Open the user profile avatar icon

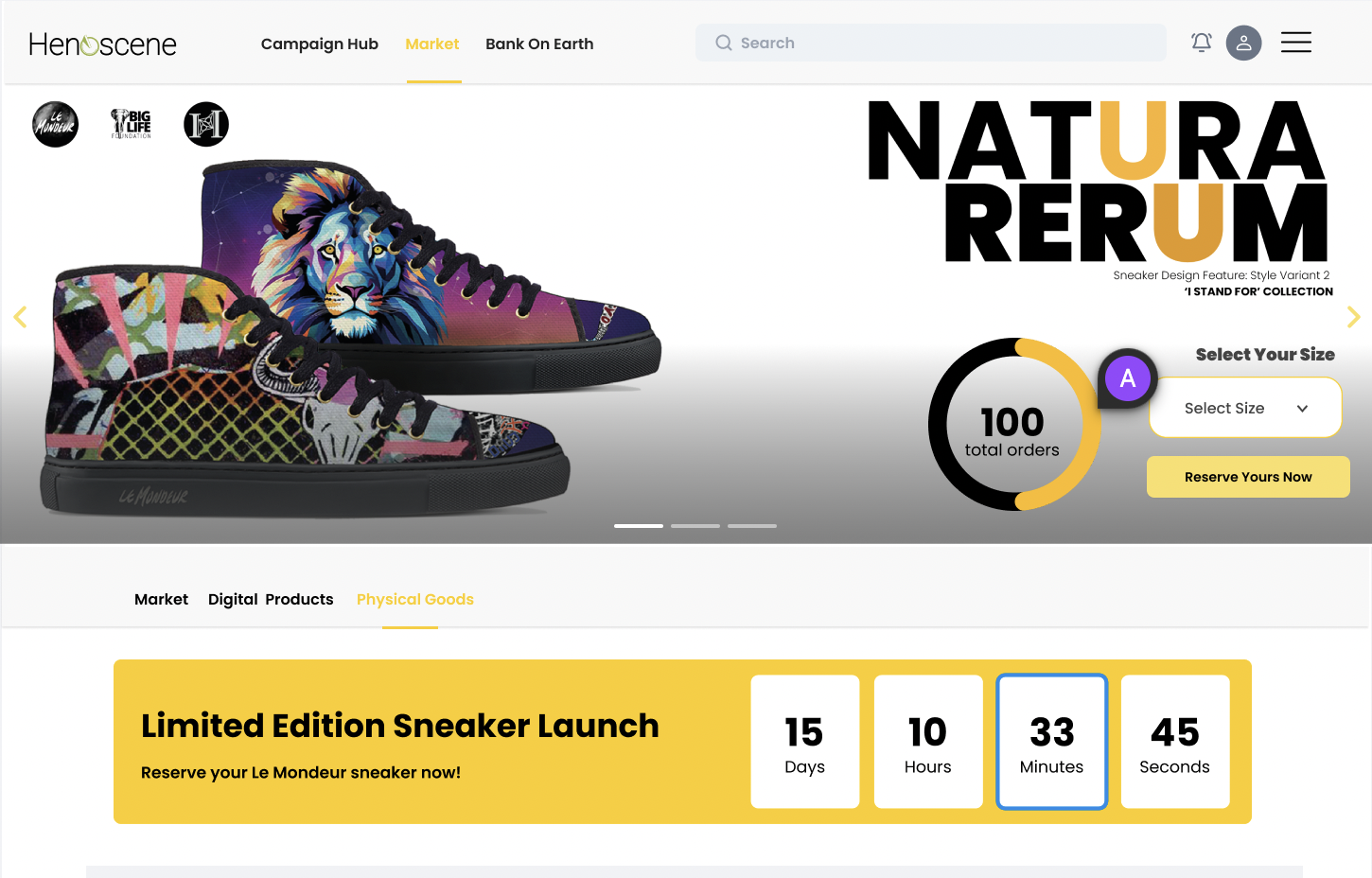click(x=1243, y=43)
